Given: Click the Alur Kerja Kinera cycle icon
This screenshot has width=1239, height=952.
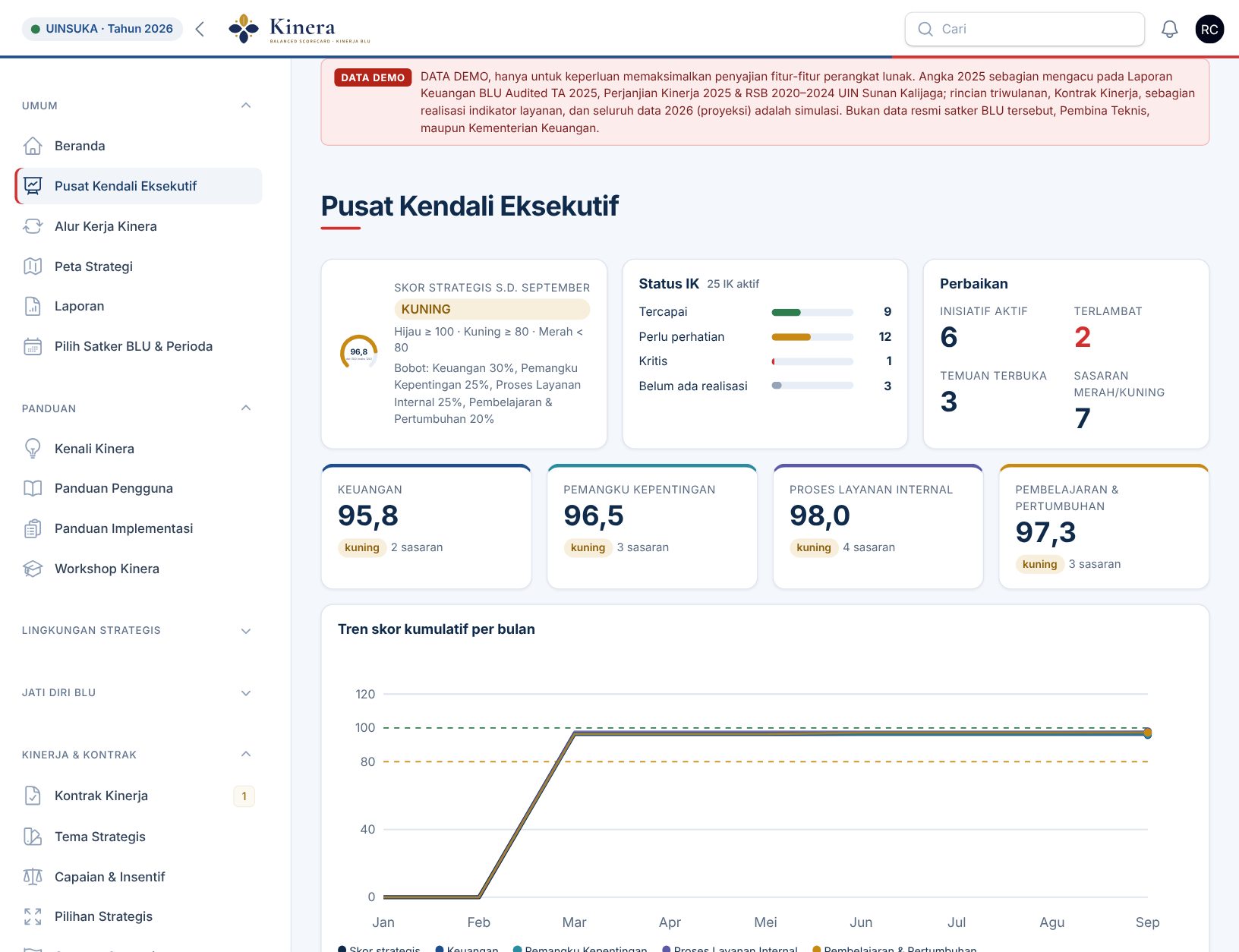Looking at the screenshot, I should point(33,226).
